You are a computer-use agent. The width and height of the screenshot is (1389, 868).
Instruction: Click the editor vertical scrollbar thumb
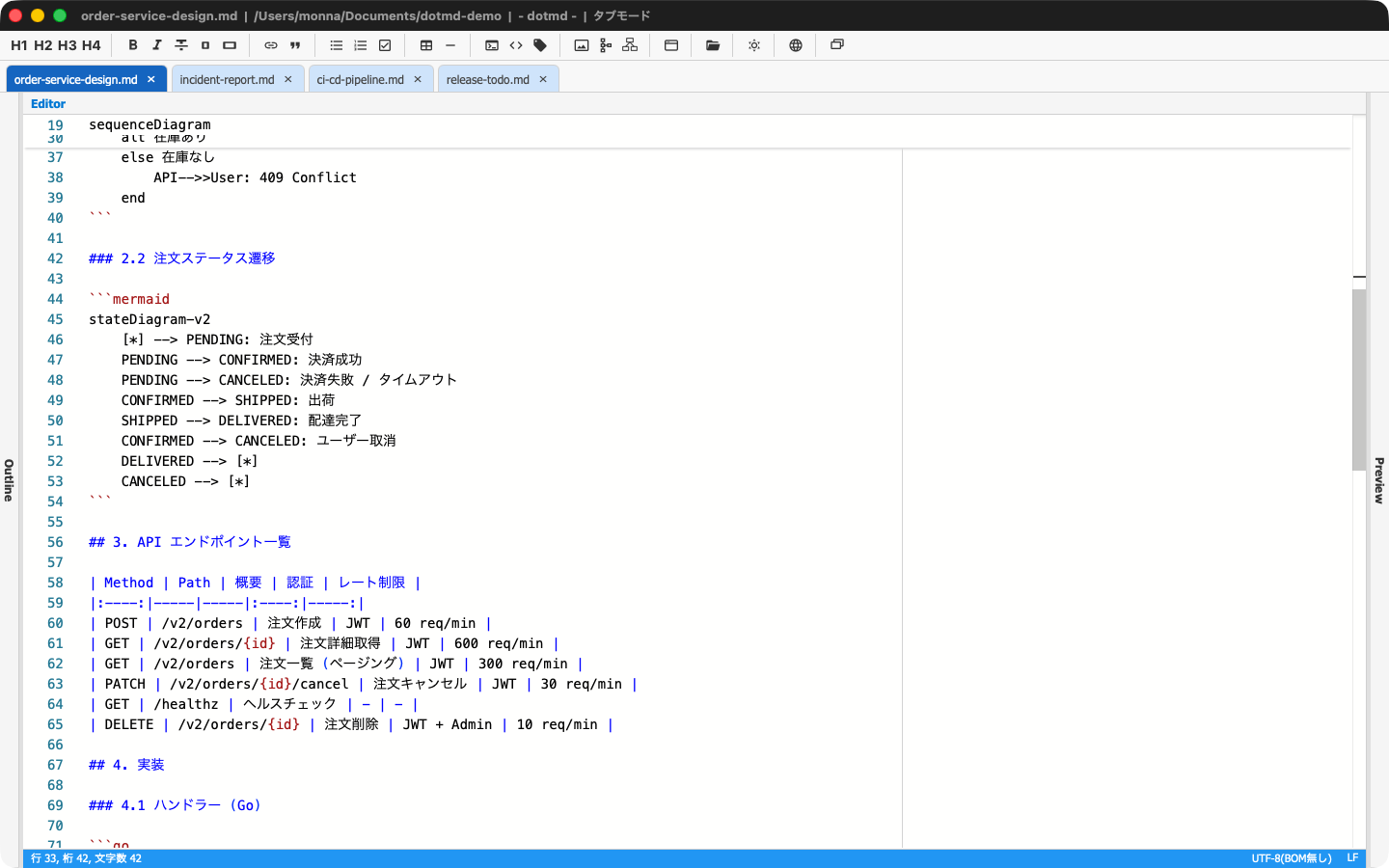[1359, 380]
